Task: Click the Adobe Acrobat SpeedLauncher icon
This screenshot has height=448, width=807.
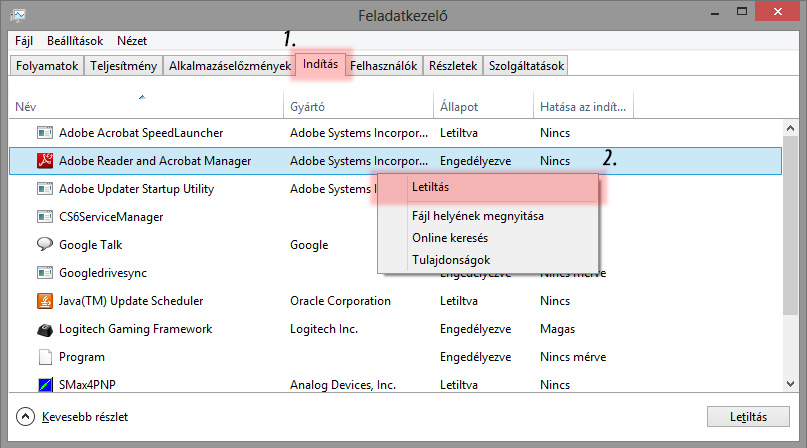Action: pyautogui.click(x=44, y=132)
